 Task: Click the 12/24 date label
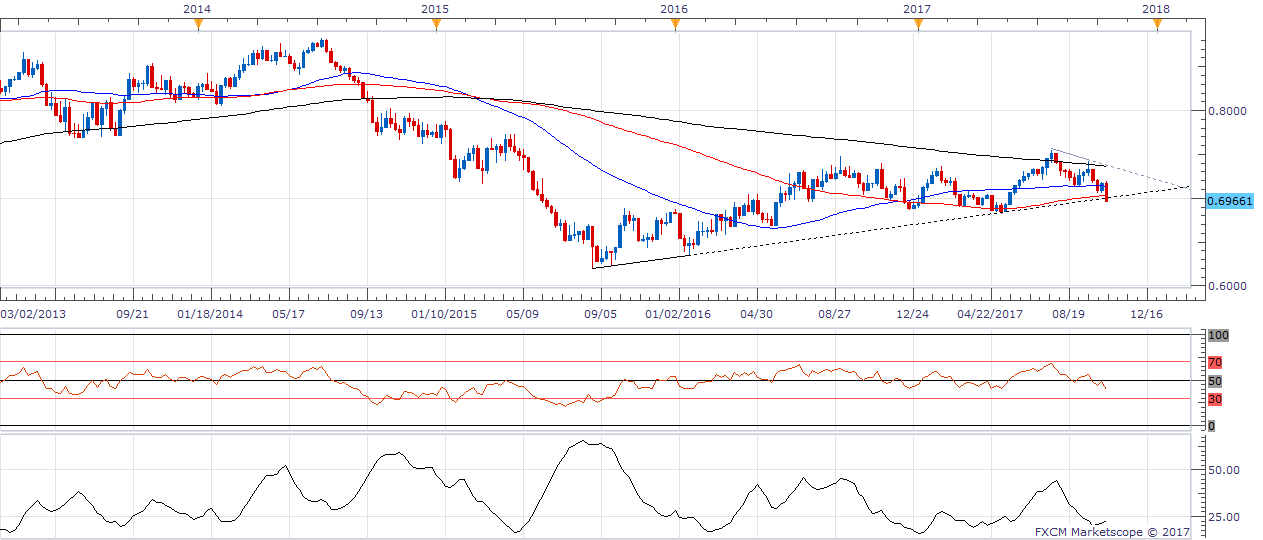pos(912,314)
